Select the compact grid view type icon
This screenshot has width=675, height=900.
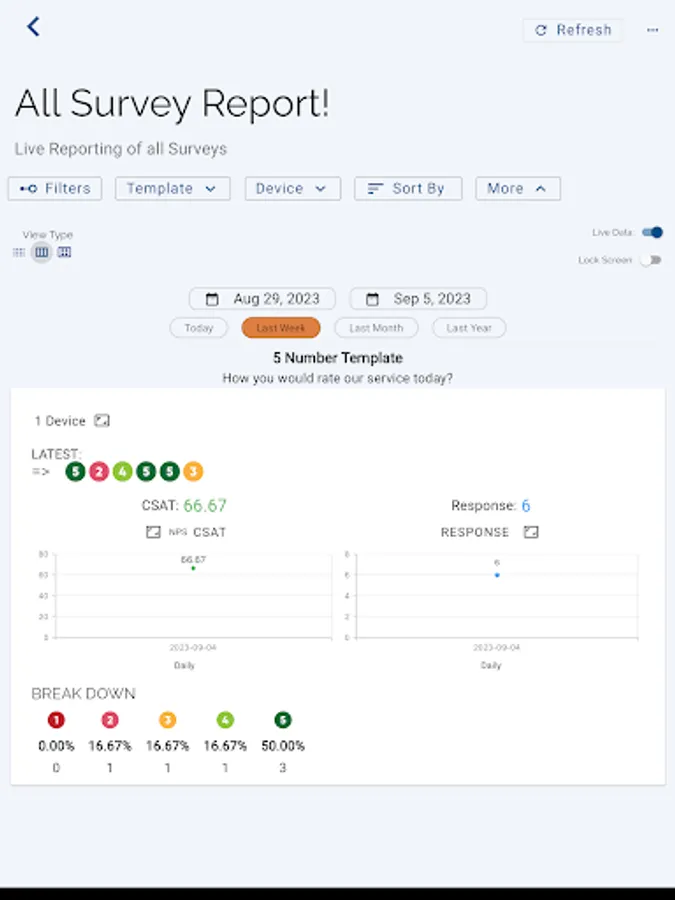[19, 252]
